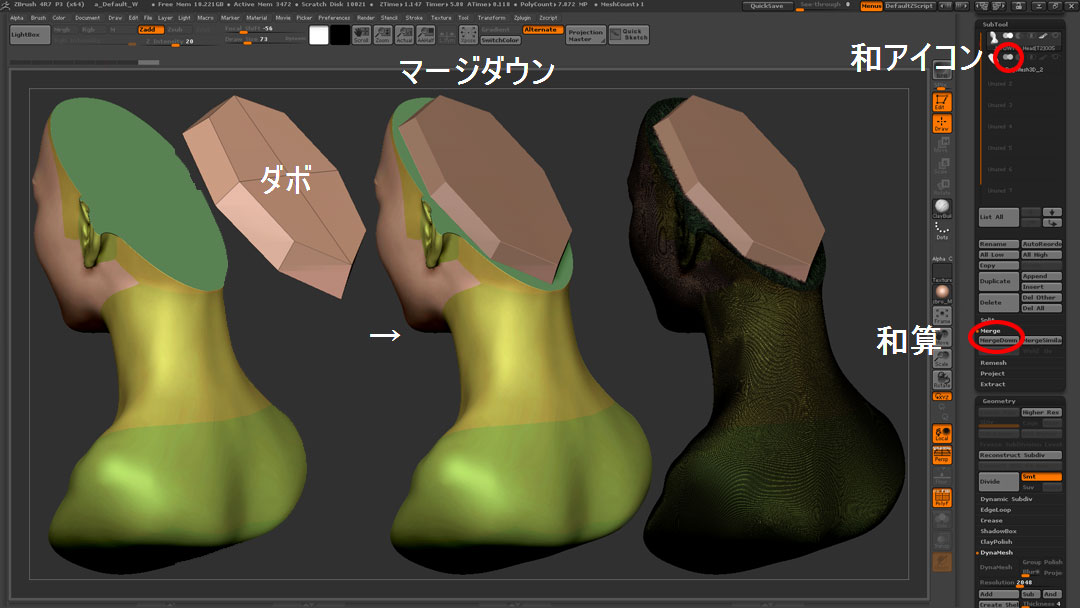Click the canvas Scale navigation icon
1080x608 pixels.
point(942,358)
